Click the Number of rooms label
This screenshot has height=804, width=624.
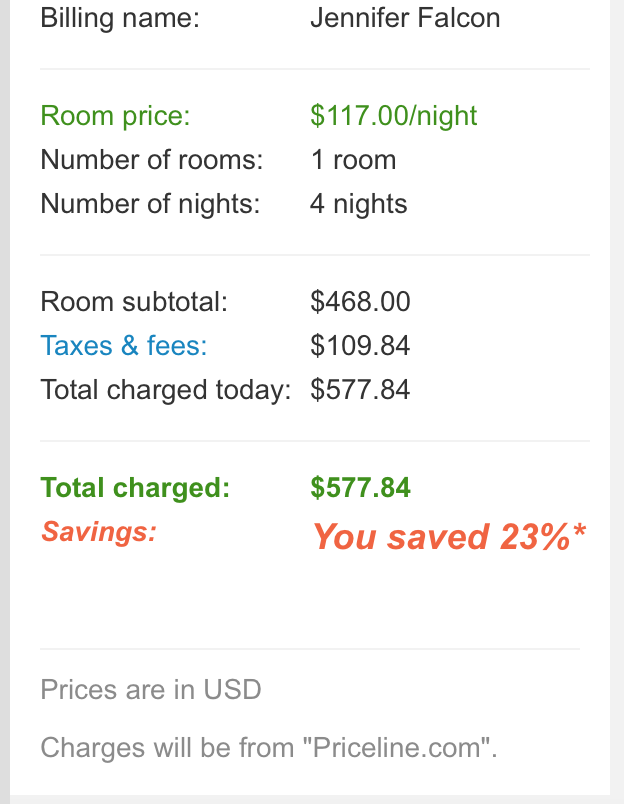coord(152,159)
